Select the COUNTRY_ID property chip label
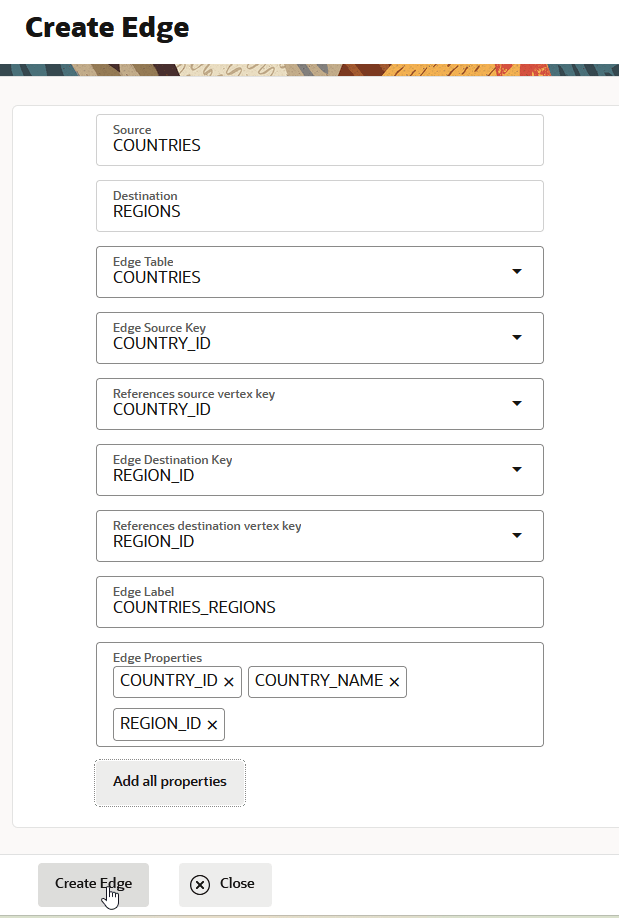Screen dimensions: 619x918 click(x=169, y=681)
